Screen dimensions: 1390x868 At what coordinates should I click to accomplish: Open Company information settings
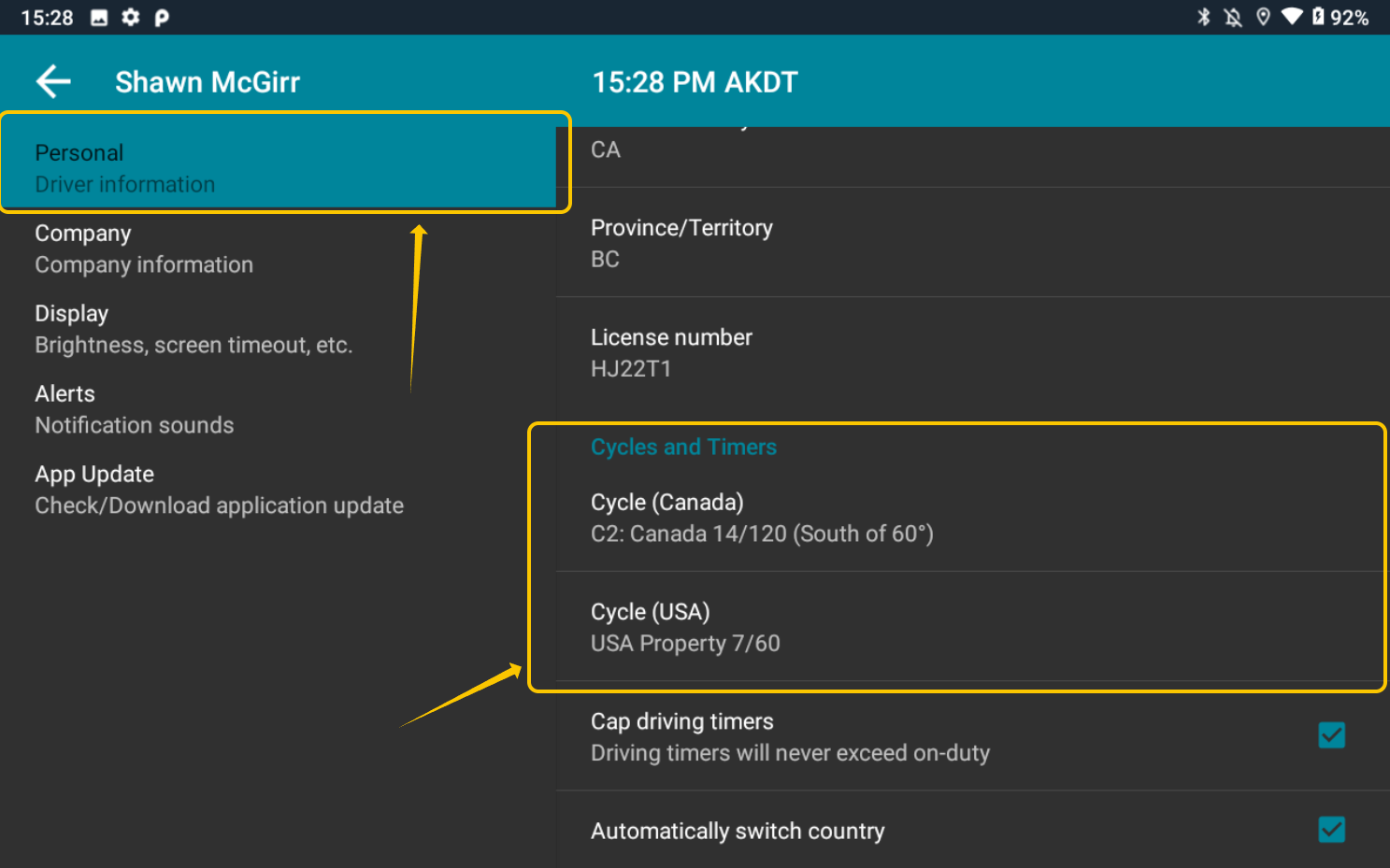279,249
